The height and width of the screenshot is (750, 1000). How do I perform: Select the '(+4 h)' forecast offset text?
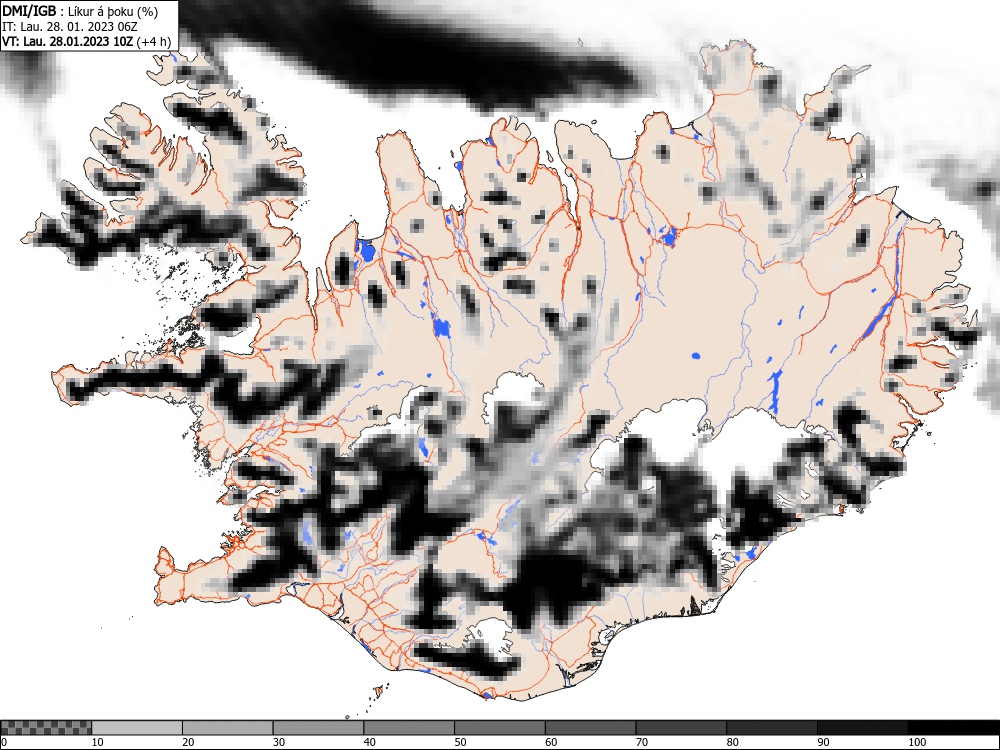(x=154, y=43)
